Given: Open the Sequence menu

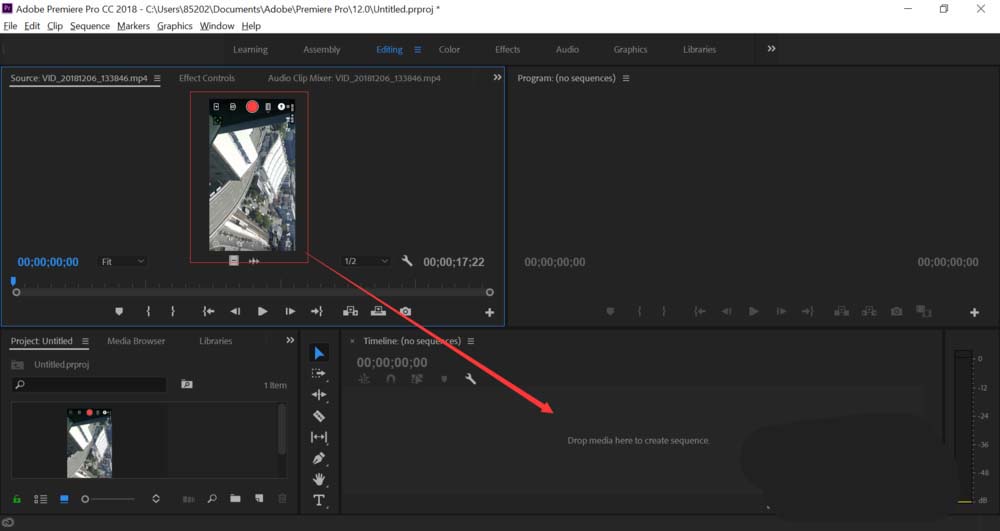Looking at the screenshot, I should tap(90, 26).
